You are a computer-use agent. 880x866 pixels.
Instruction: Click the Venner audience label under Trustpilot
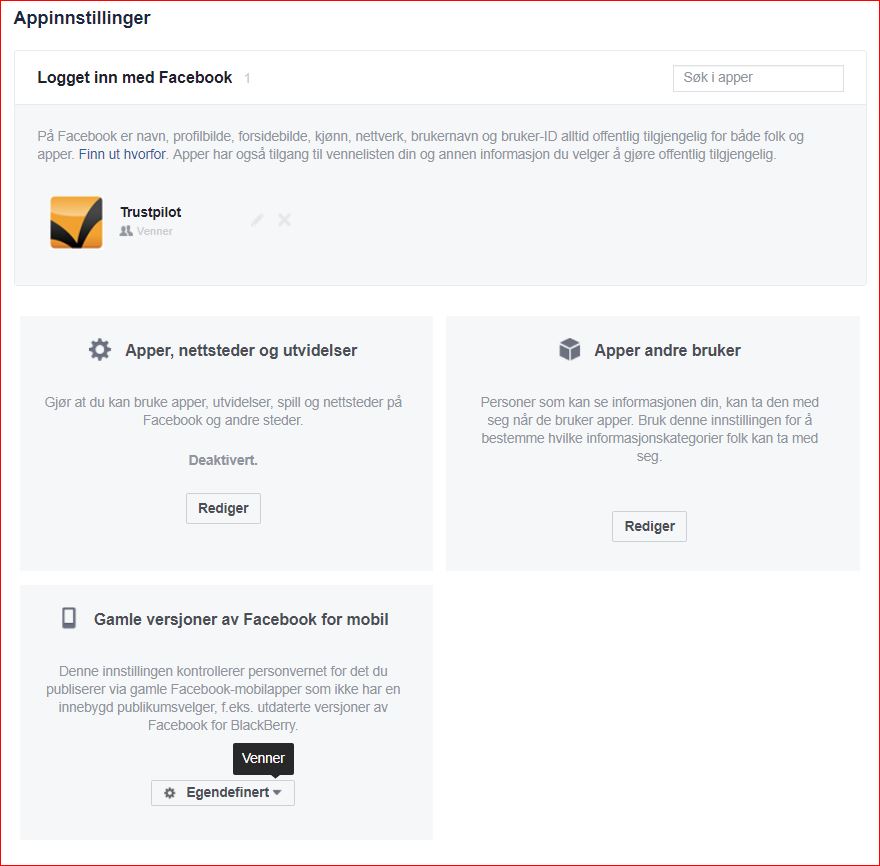(x=154, y=231)
